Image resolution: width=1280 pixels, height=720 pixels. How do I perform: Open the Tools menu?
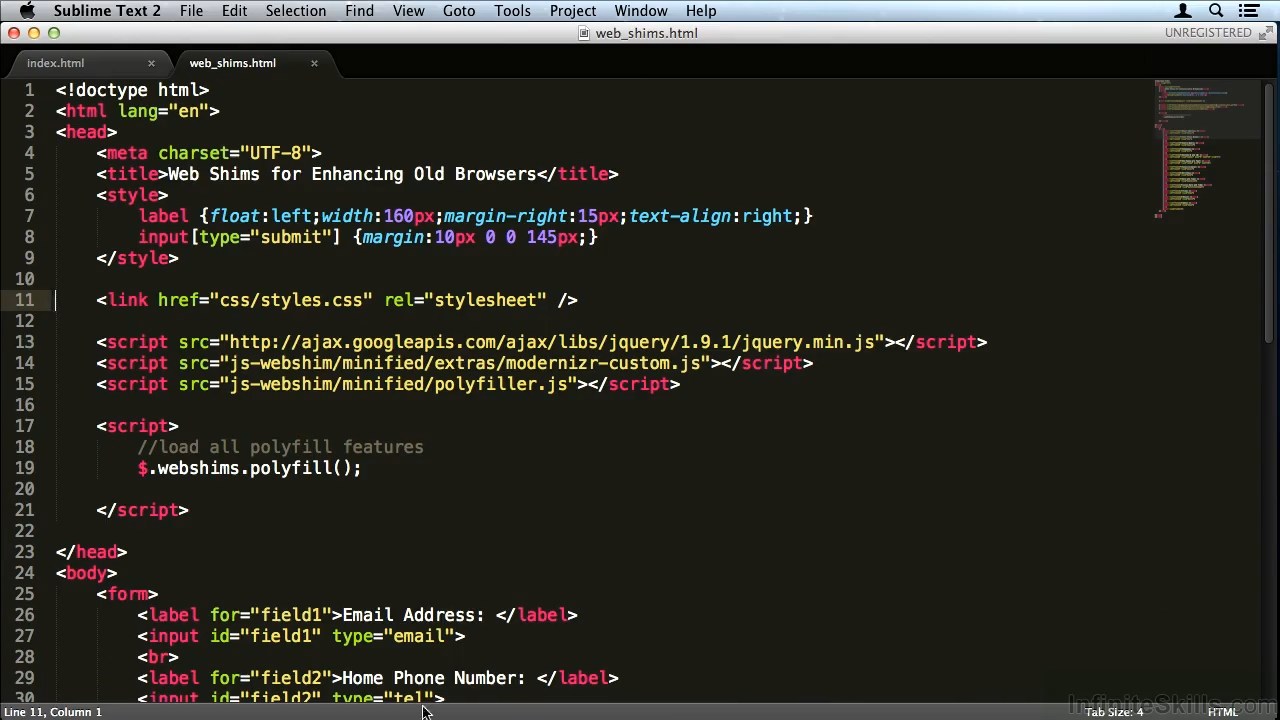point(512,11)
